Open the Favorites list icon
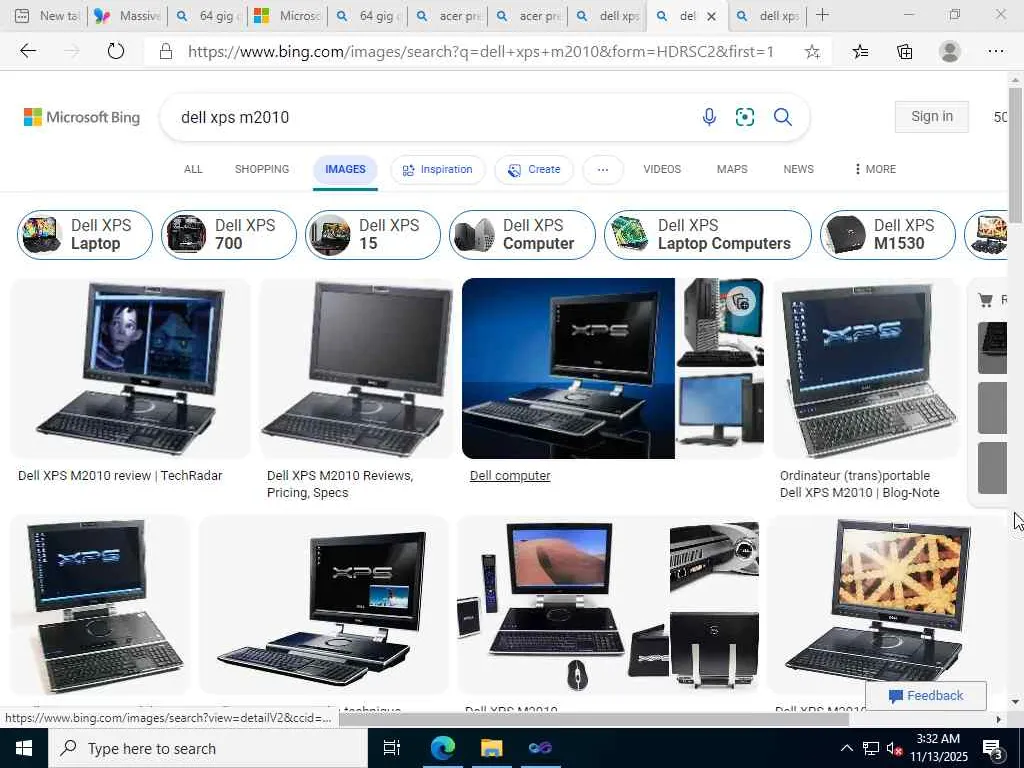This screenshot has width=1024, height=768. (860, 52)
